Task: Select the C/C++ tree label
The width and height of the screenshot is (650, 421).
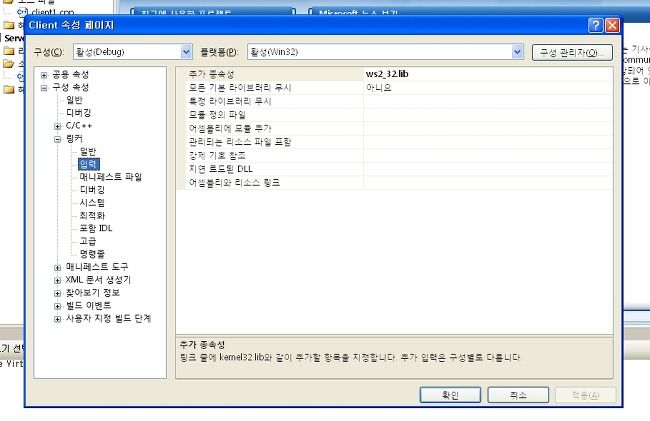Action: (x=79, y=126)
